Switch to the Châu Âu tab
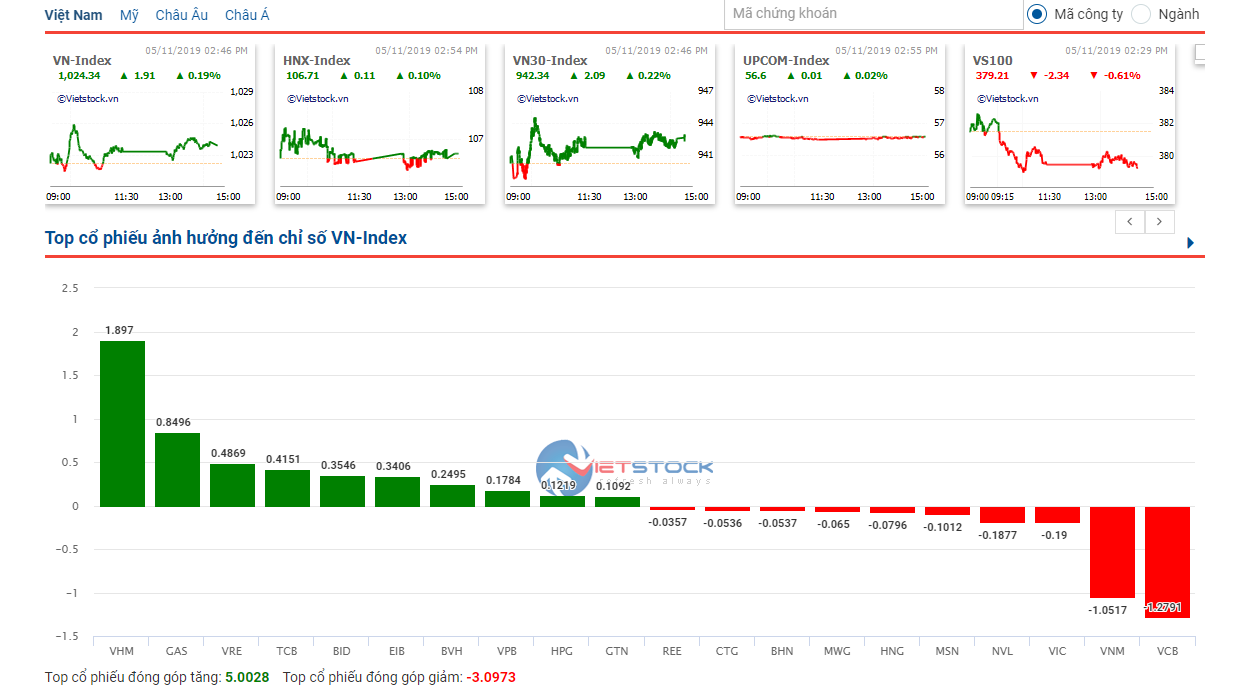This screenshot has width=1238, height=686. click(181, 15)
